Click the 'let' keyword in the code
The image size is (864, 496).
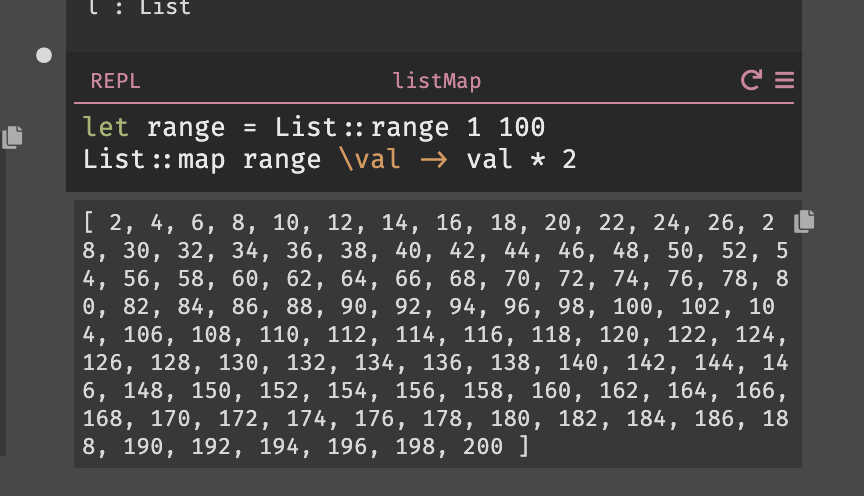105,127
